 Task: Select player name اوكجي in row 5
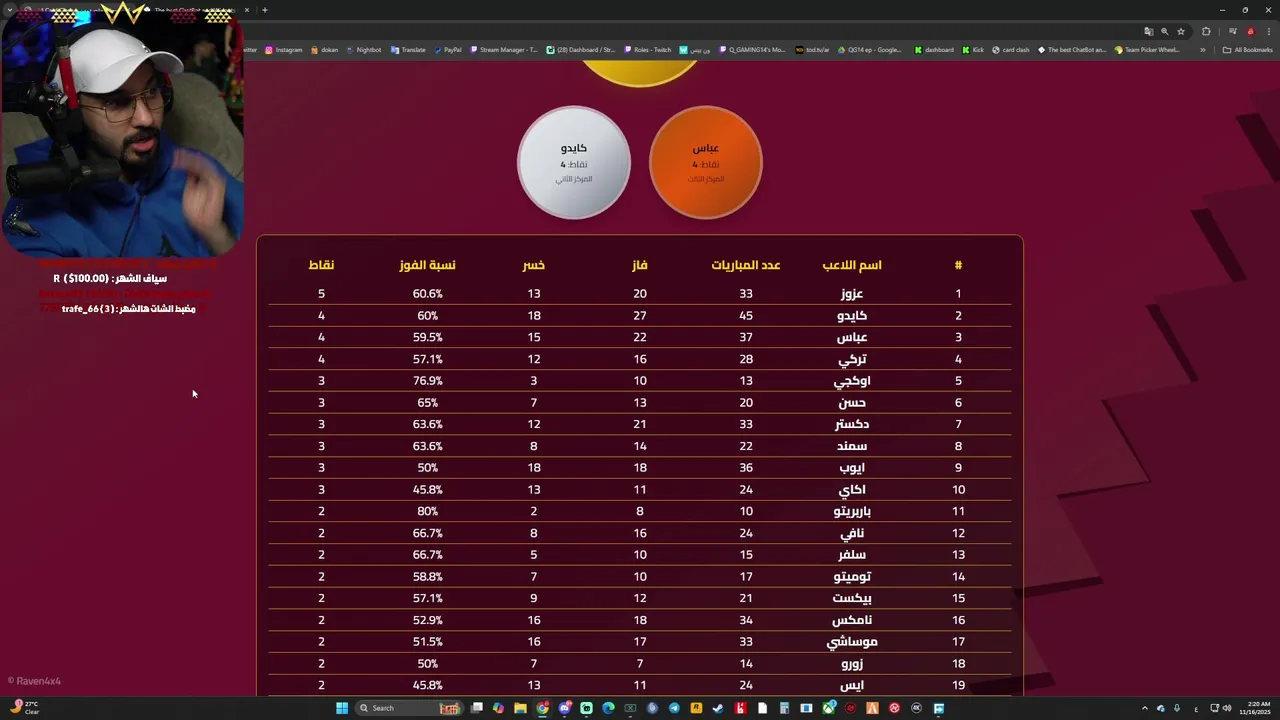point(852,381)
